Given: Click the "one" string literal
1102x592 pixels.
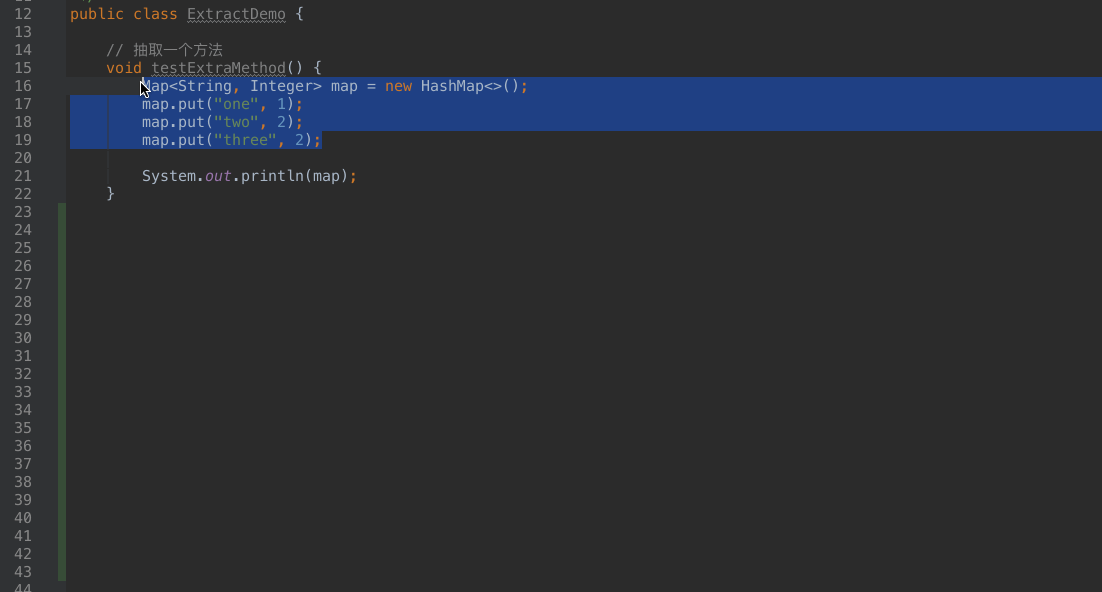Looking at the screenshot, I should tap(236, 104).
